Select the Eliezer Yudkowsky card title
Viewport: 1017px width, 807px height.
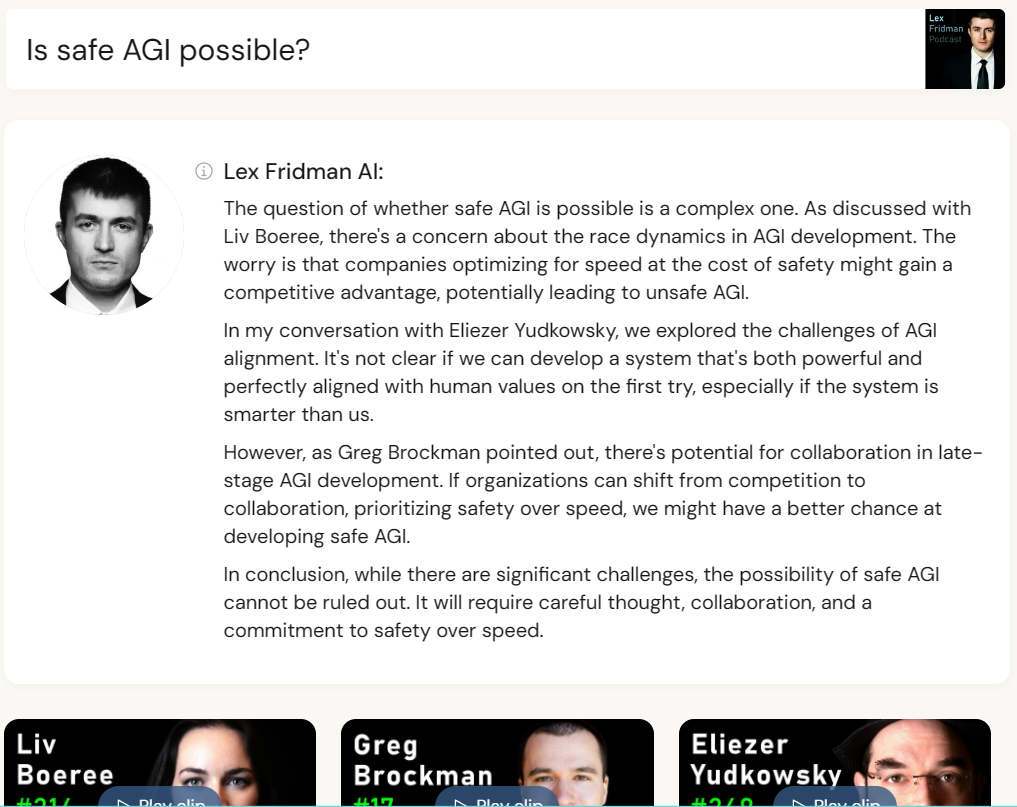766,759
